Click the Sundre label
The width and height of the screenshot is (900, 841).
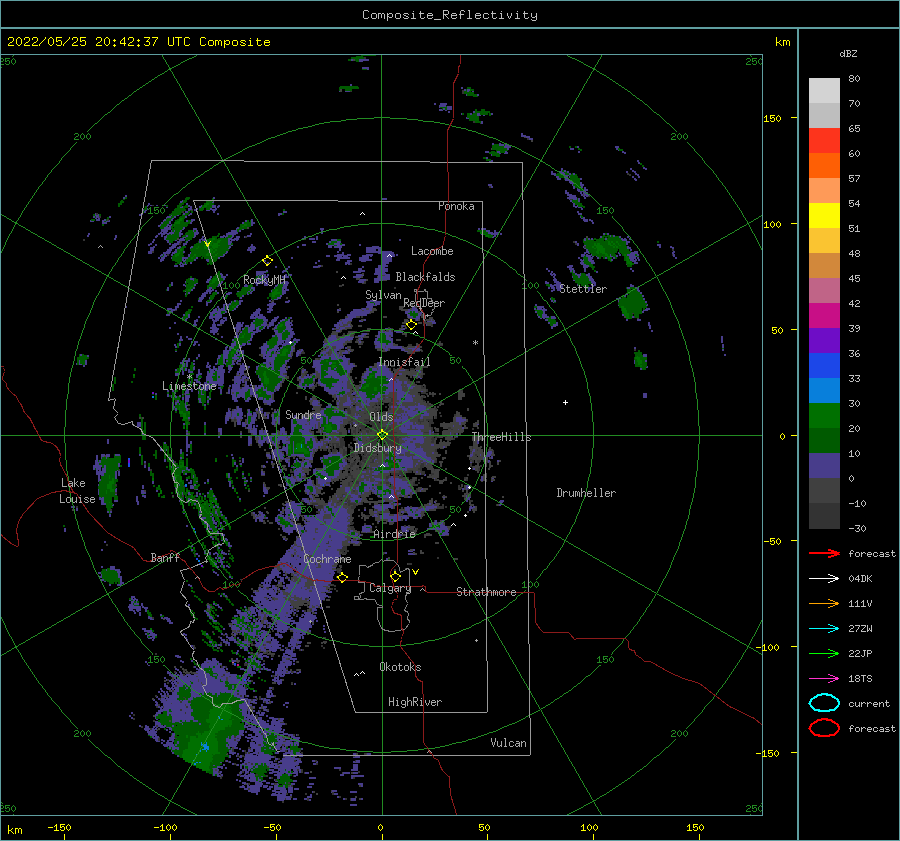pos(303,414)
